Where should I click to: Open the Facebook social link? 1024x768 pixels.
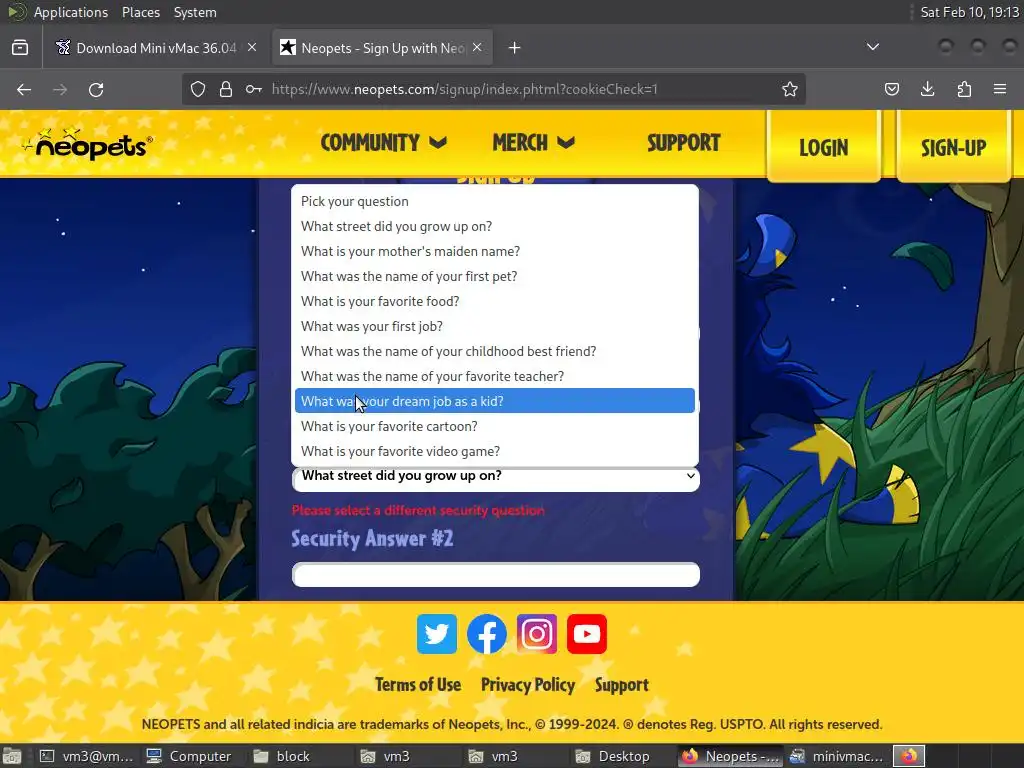[487, 633]
